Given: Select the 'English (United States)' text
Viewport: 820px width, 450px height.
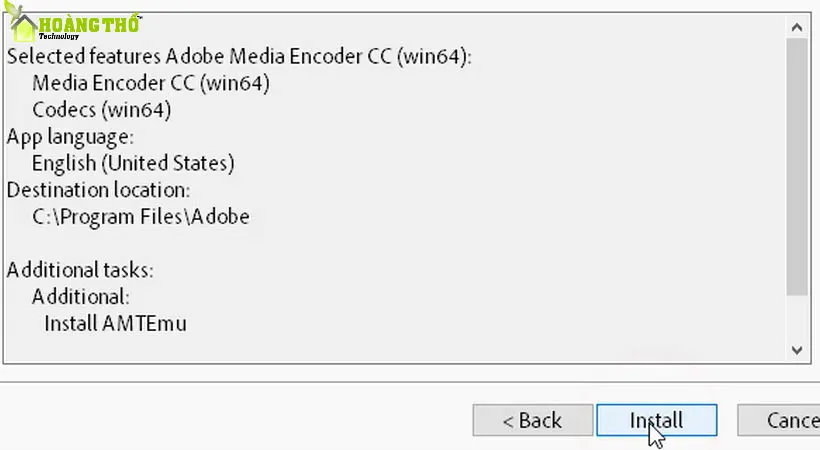Looking at the screenshot, I should [133, 162].
